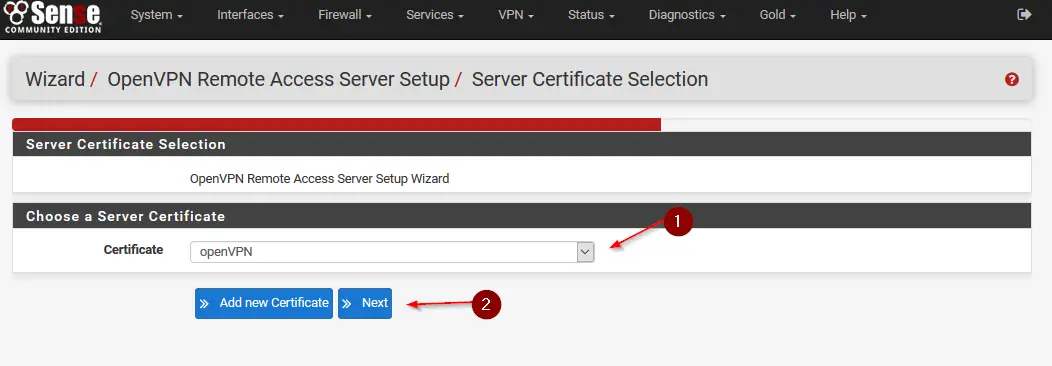The image size is (1052, 366).
Task: Click the red wizard progress bar
Action: tap(337, 125)
